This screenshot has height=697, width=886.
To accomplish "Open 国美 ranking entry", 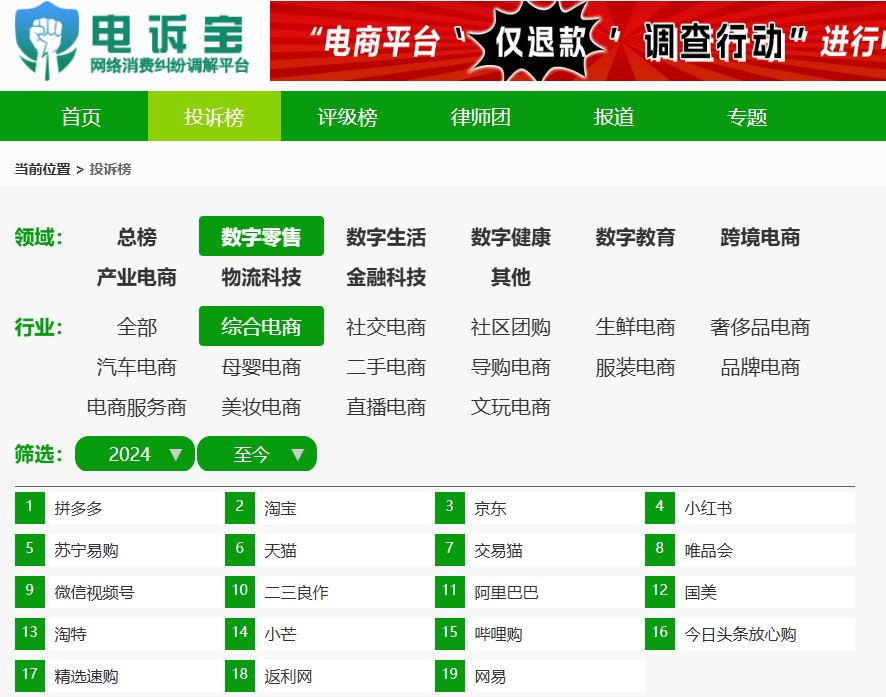I will [x=750, y=592].
